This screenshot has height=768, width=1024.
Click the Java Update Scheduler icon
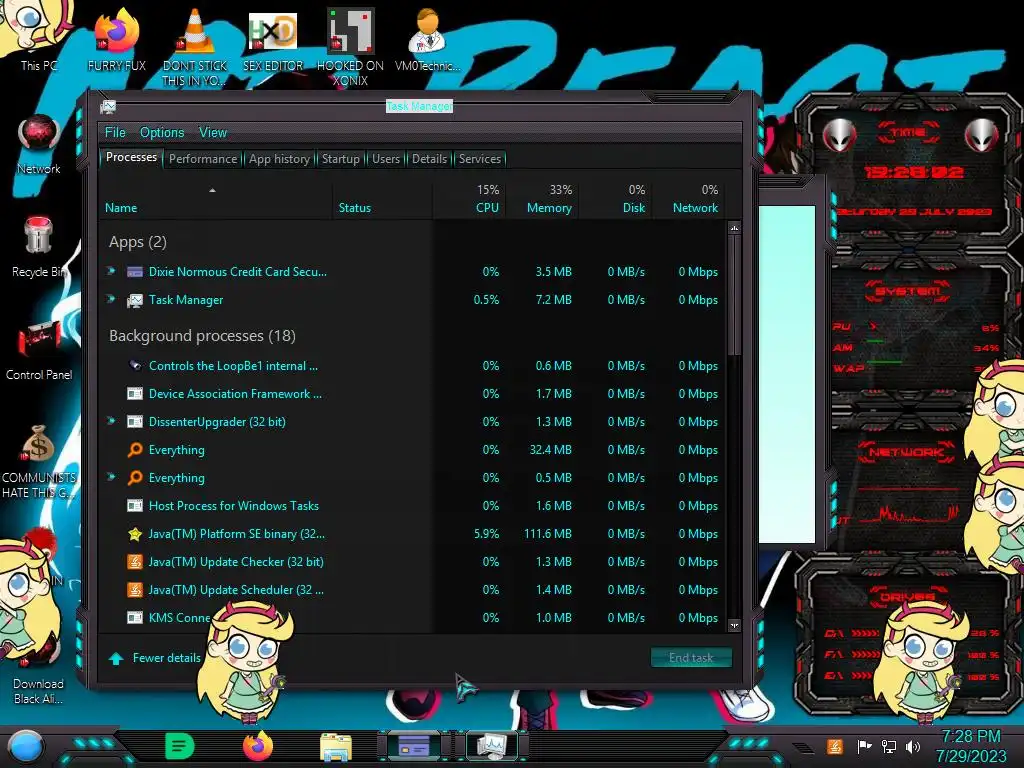coord(135,590)
